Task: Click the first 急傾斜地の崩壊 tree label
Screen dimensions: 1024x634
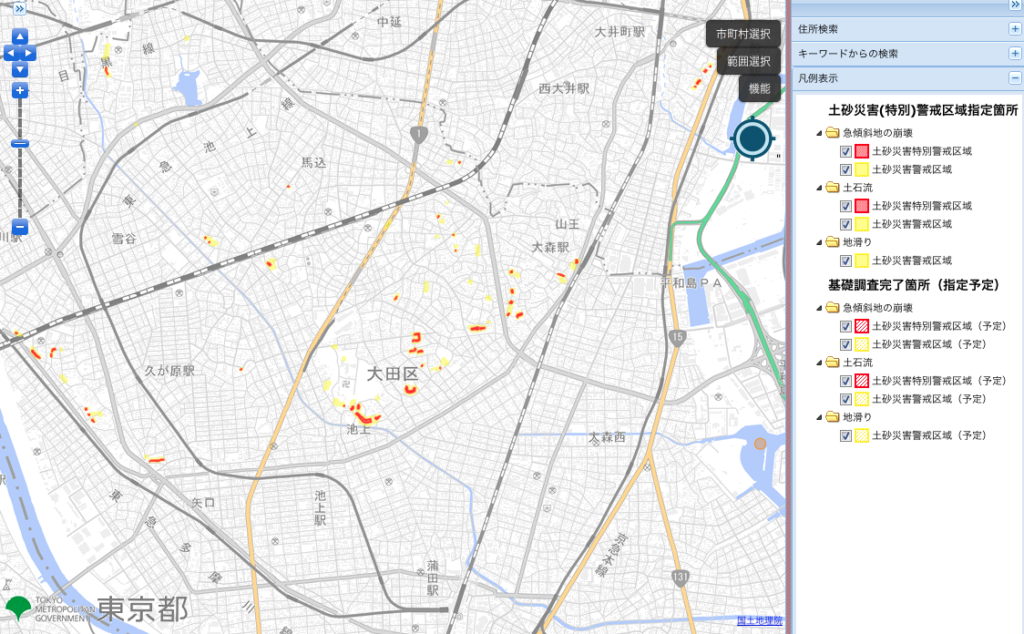Action: coord(877,133)
